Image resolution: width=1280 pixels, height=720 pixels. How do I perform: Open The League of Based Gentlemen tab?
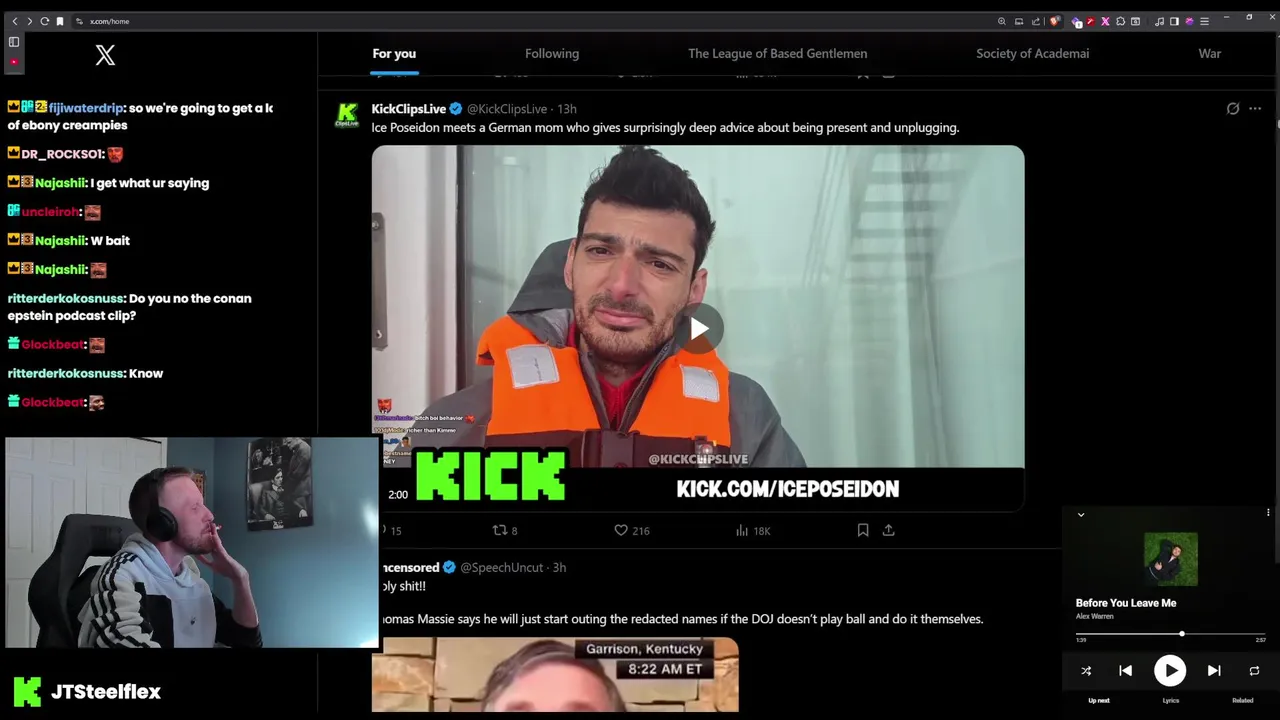777,54
